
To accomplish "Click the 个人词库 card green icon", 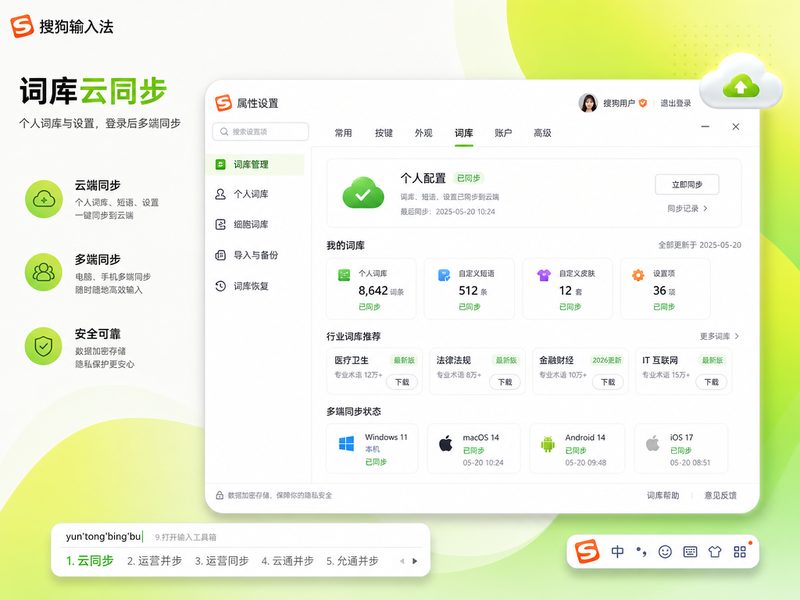I will tap(344, 275).
